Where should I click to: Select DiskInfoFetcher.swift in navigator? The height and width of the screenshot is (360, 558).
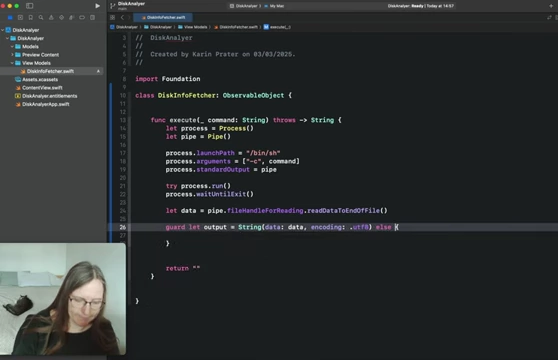[x=53, y=71]
